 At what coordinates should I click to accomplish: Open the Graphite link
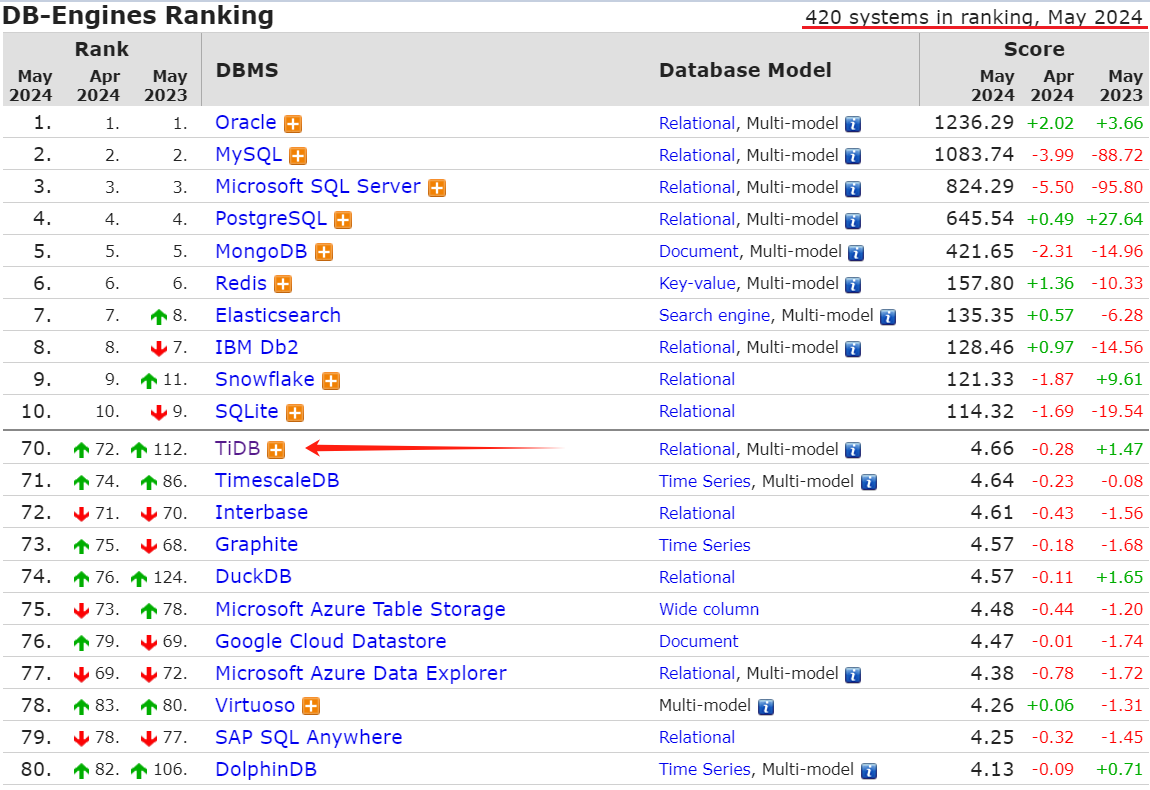(x=257, y=544)
